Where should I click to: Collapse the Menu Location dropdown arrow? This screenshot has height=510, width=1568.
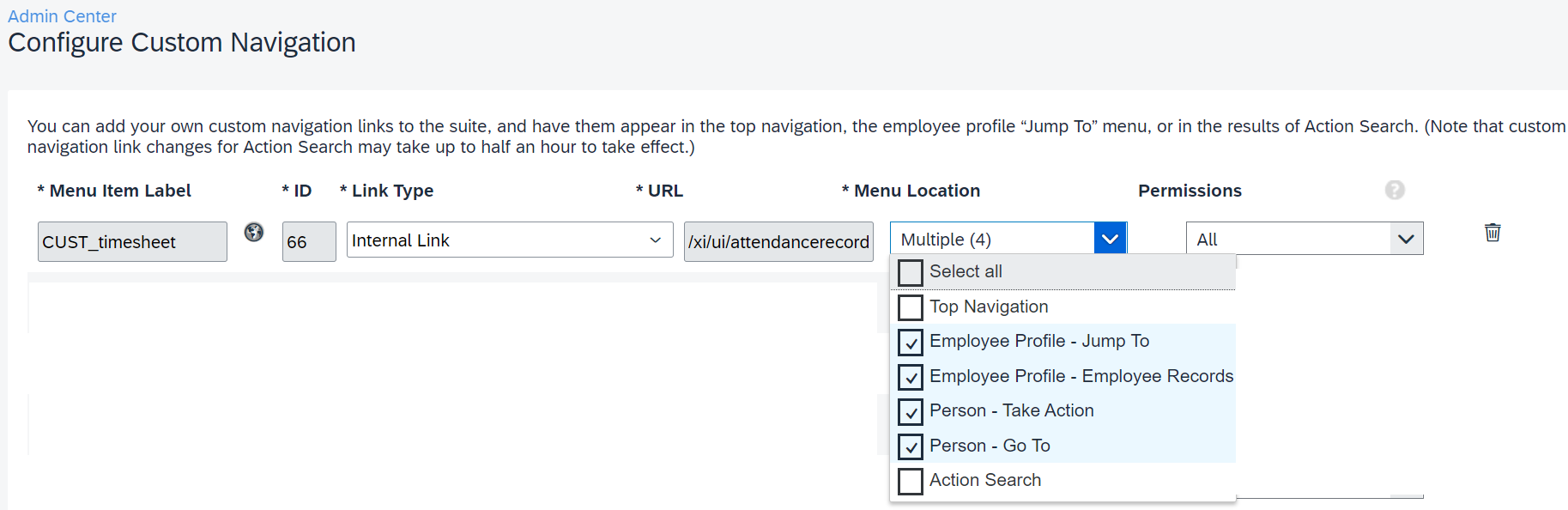[x=1110, y=239]
